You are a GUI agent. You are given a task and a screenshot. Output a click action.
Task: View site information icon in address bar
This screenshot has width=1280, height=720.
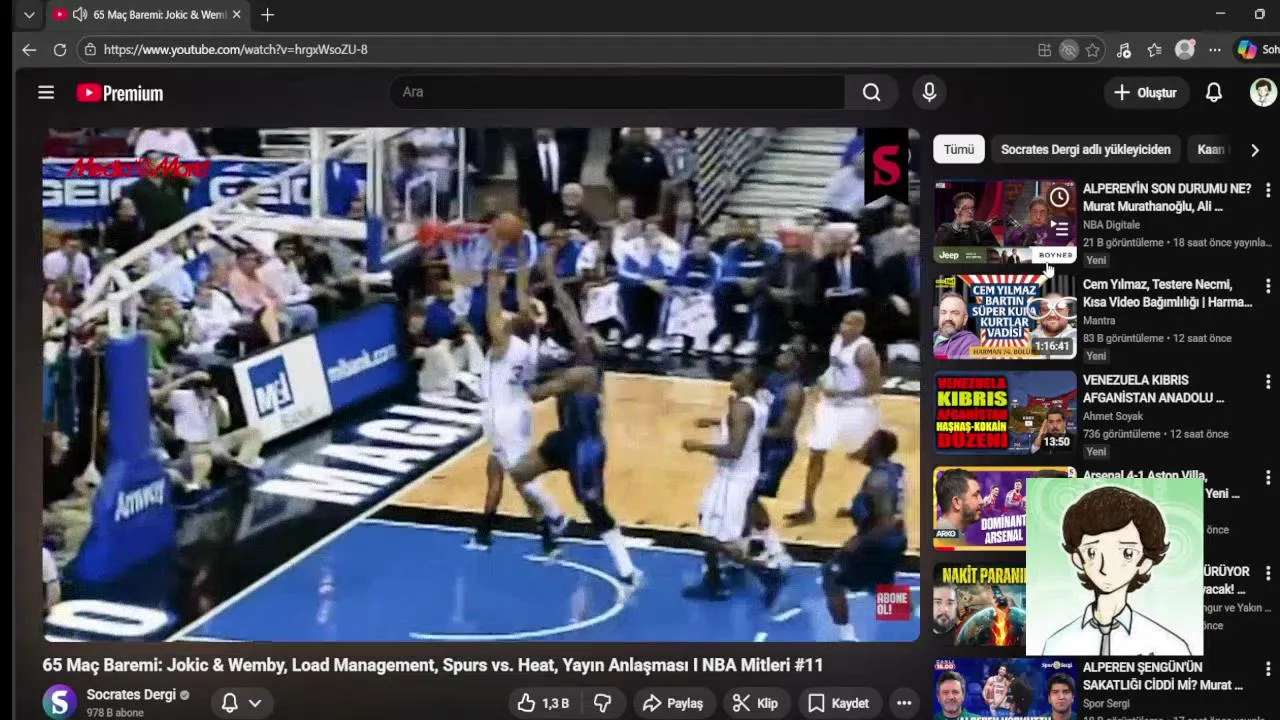[90, 49]
